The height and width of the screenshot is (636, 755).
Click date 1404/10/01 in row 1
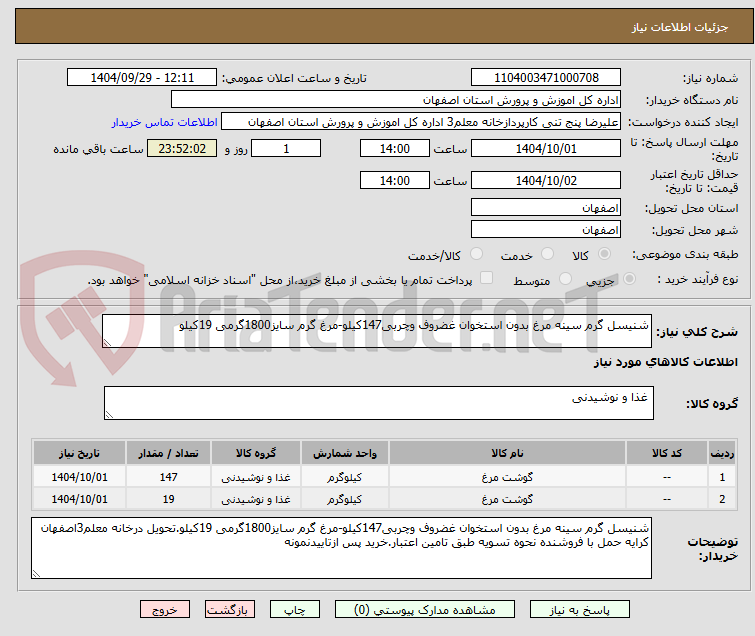(x=79, y=477)
